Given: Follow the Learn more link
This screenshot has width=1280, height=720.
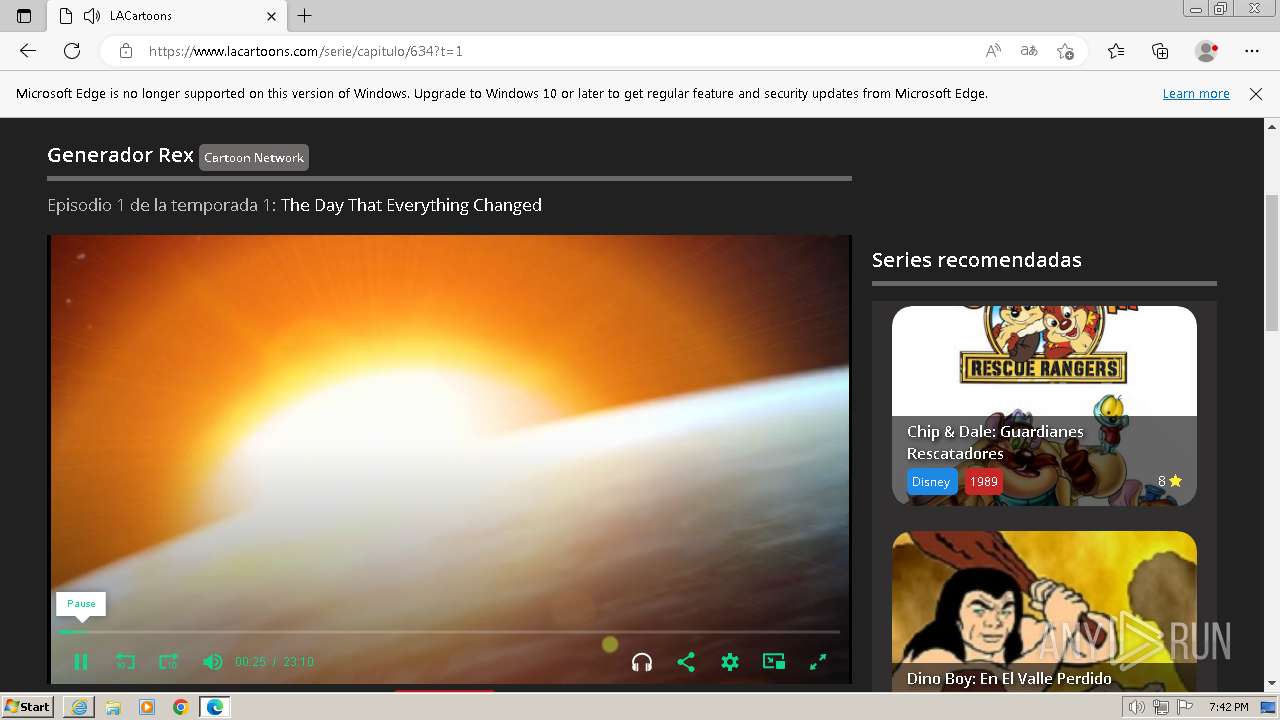Looking at the screenshot, I should (x=1196, y=94).
